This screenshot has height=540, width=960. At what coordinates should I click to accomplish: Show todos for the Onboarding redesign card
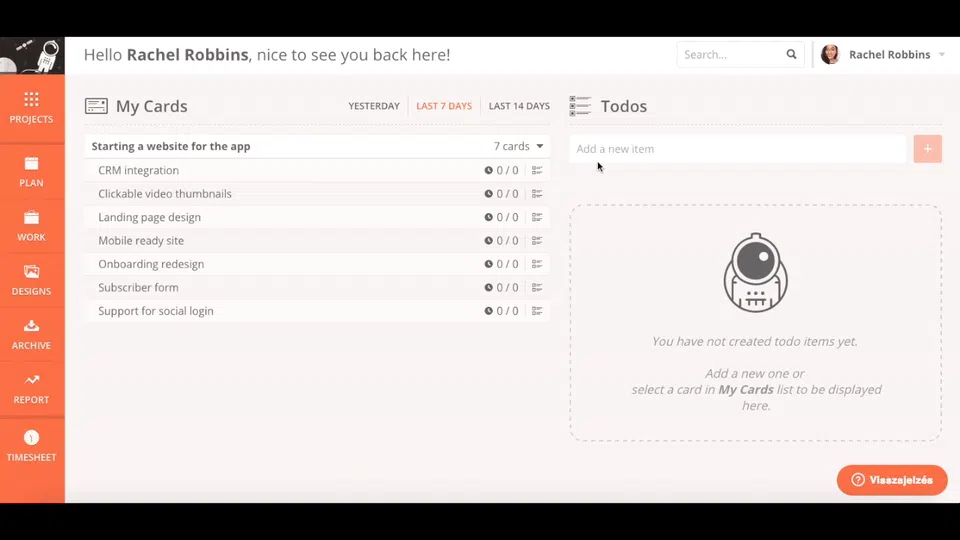[537, 264]
